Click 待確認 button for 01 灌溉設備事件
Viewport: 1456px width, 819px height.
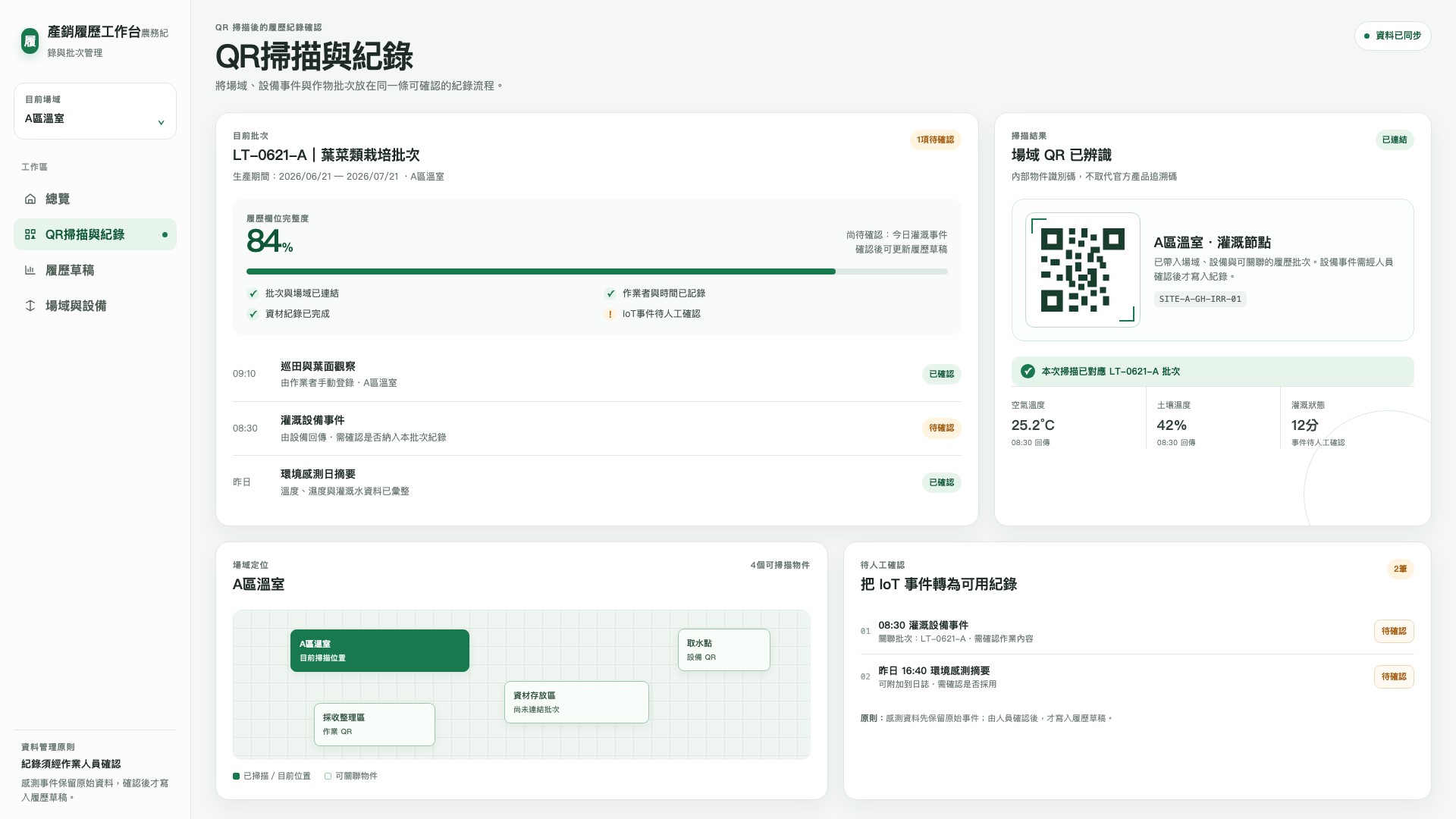(x=1394, y=631)
